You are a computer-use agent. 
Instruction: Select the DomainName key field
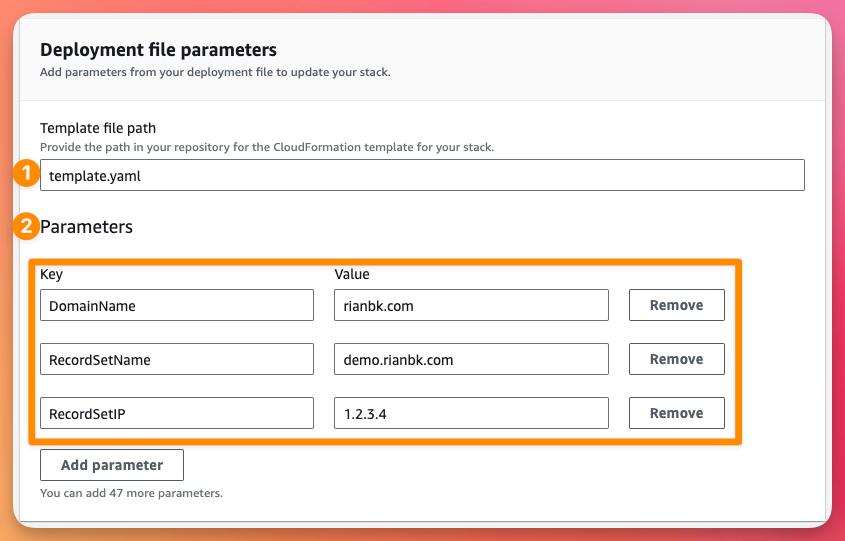177,305
